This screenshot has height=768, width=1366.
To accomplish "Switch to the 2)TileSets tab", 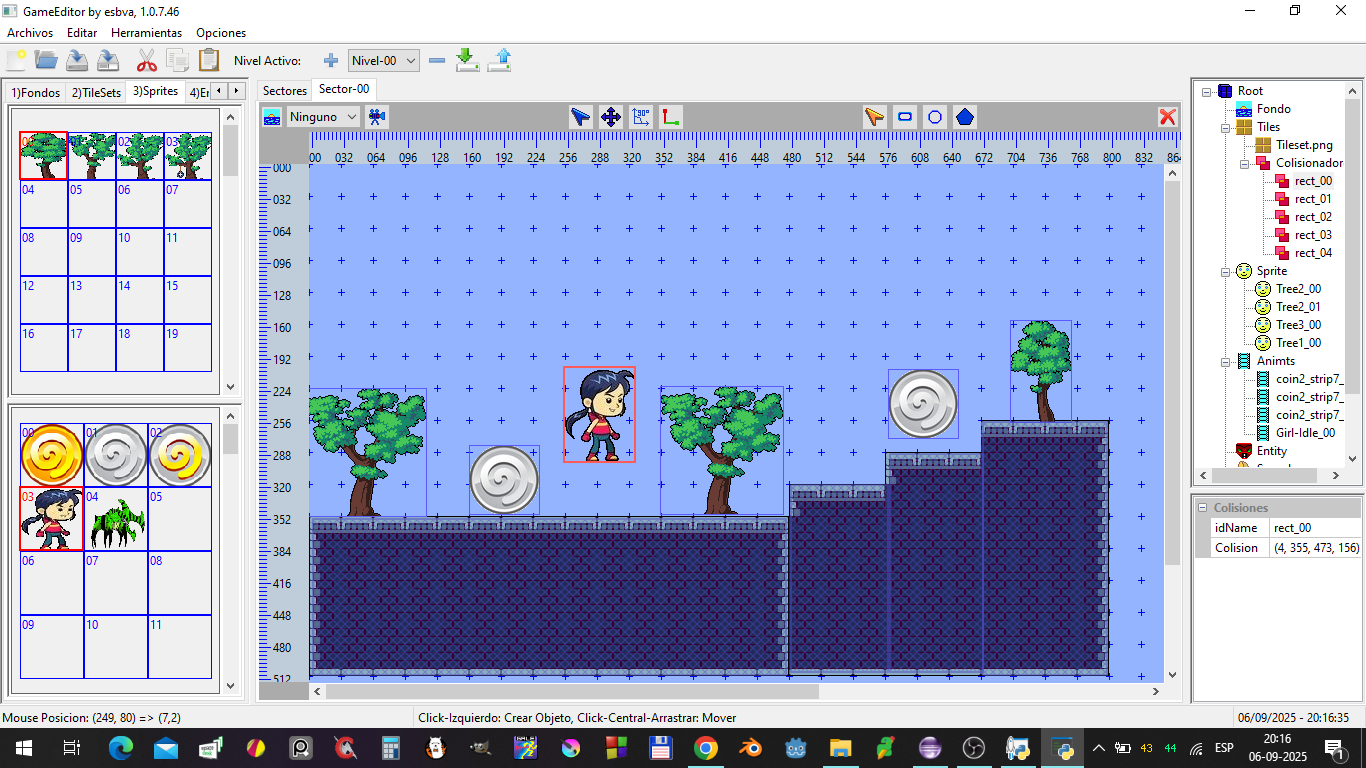I will point(96,92).
